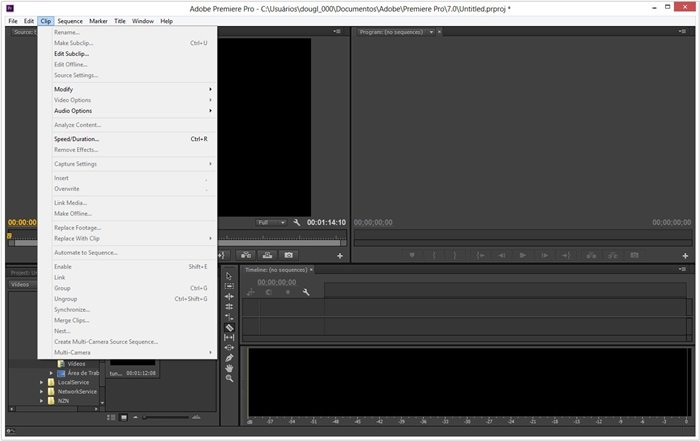
Task: Select the Selection arrow tool
Action: coord(229,276)
